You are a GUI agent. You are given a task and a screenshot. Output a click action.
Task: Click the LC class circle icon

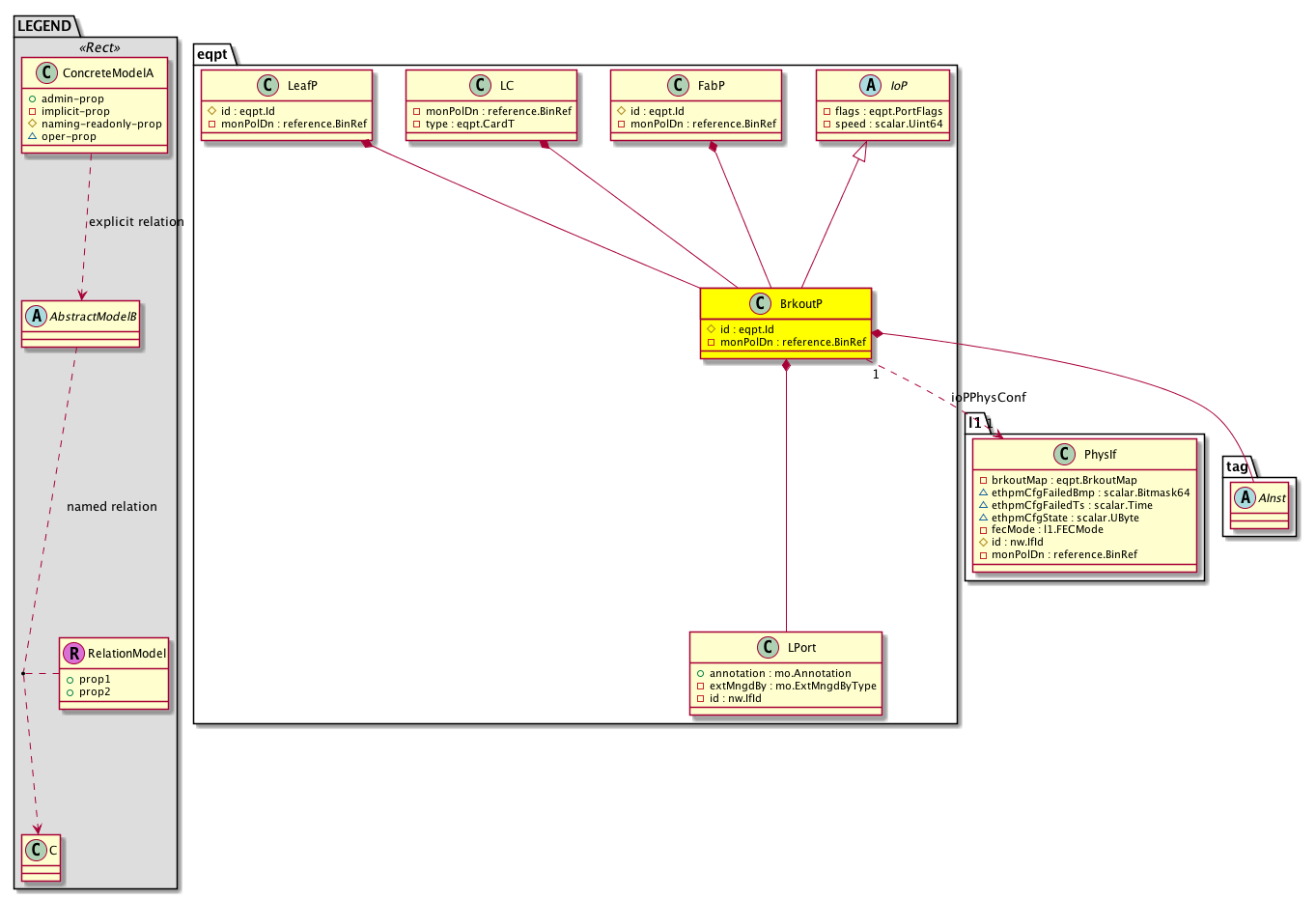point(480,86)
